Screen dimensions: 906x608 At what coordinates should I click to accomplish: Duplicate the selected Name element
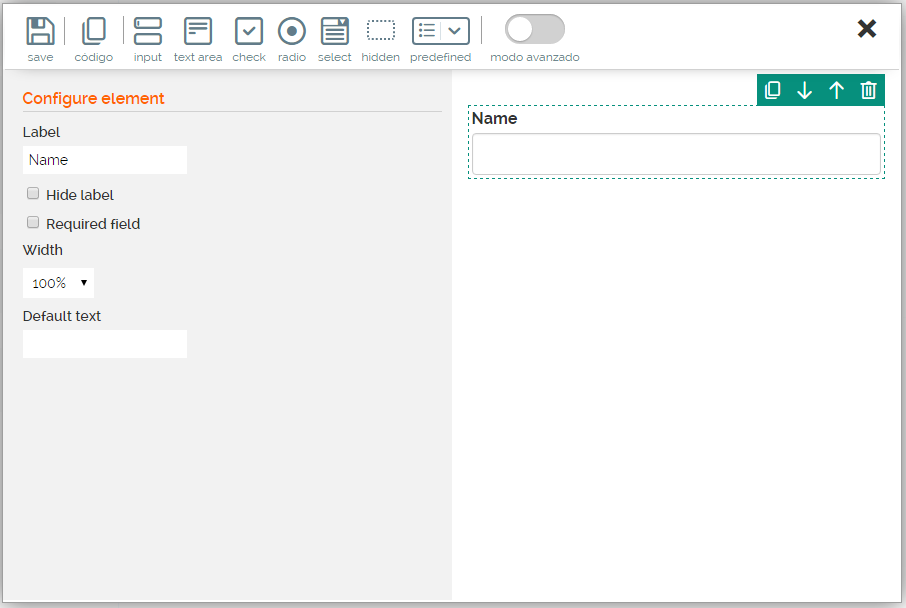773,91
